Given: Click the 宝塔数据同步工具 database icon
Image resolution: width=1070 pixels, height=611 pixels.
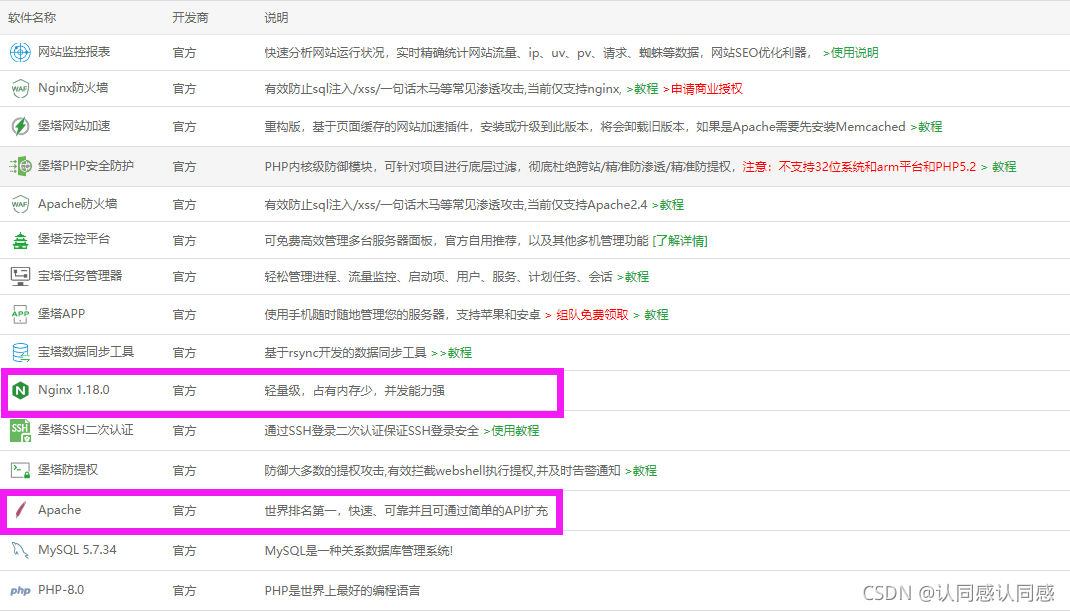Looking at the screenshot, I should coord(20,352).
